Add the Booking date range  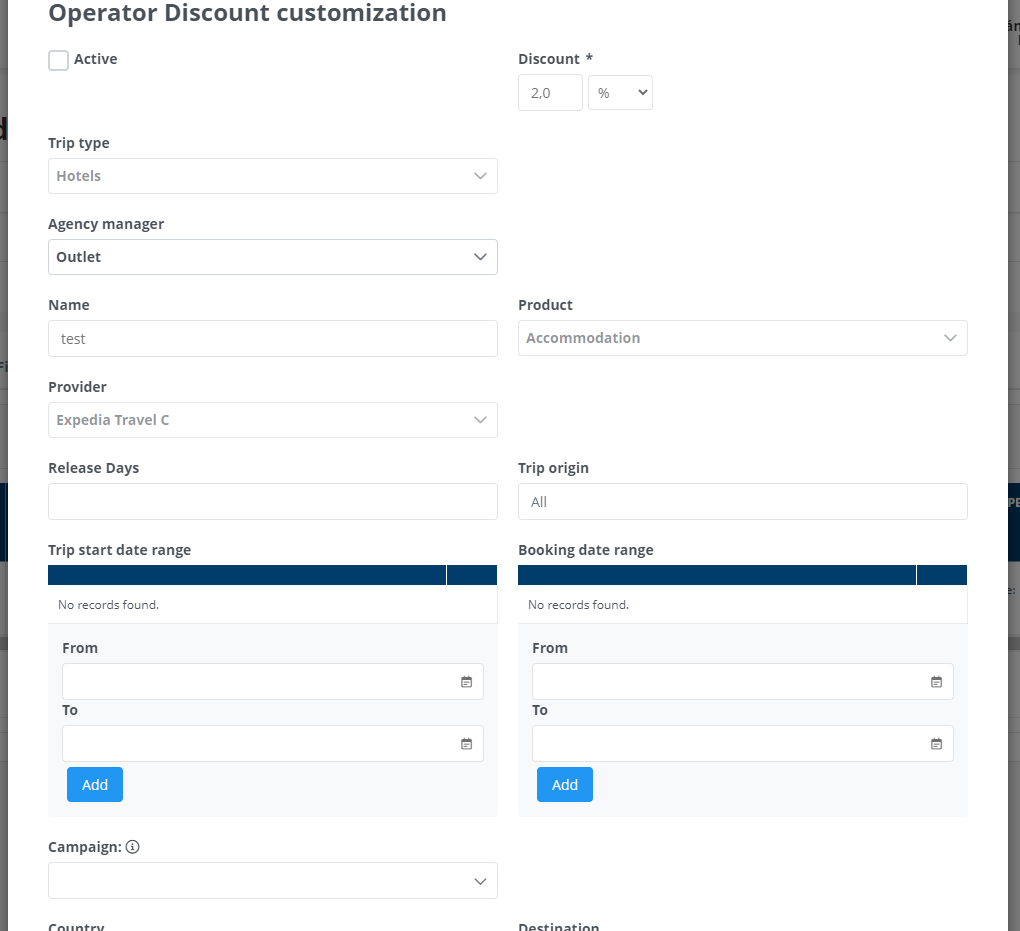tap(565, 785)
